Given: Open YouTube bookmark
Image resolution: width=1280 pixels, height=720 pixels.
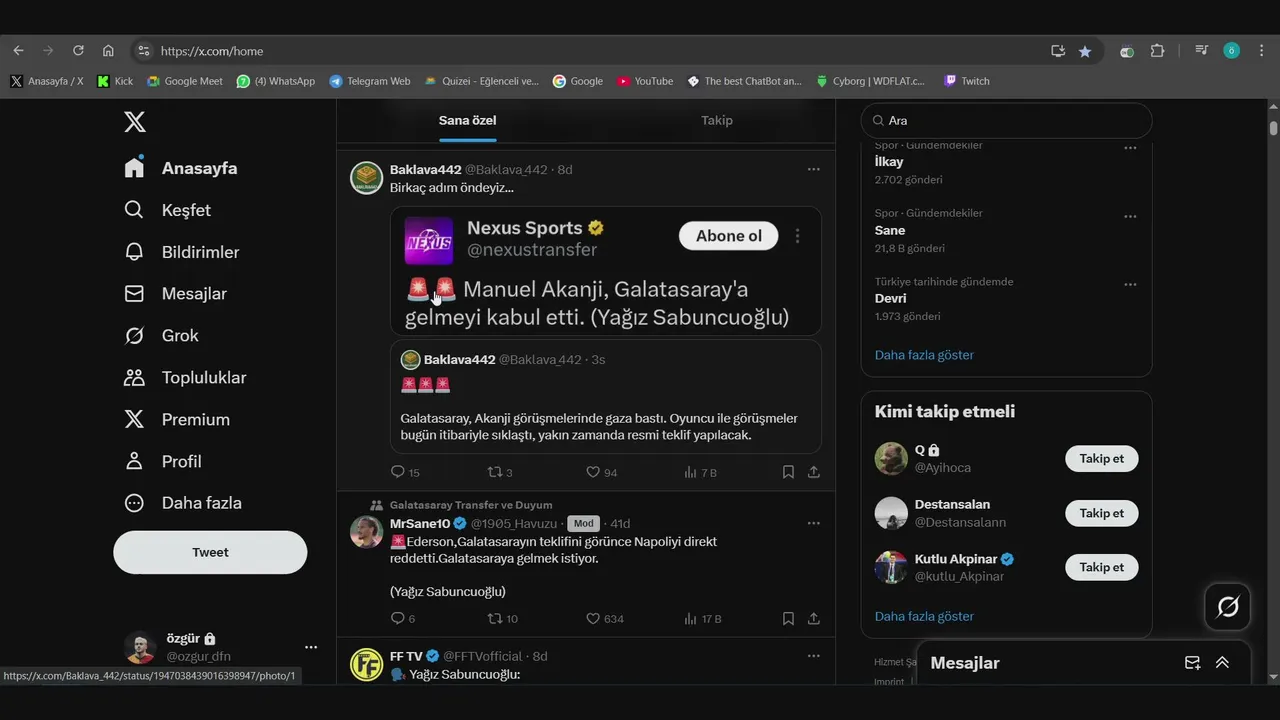Looking at the screenshot, I should (645, 81).
